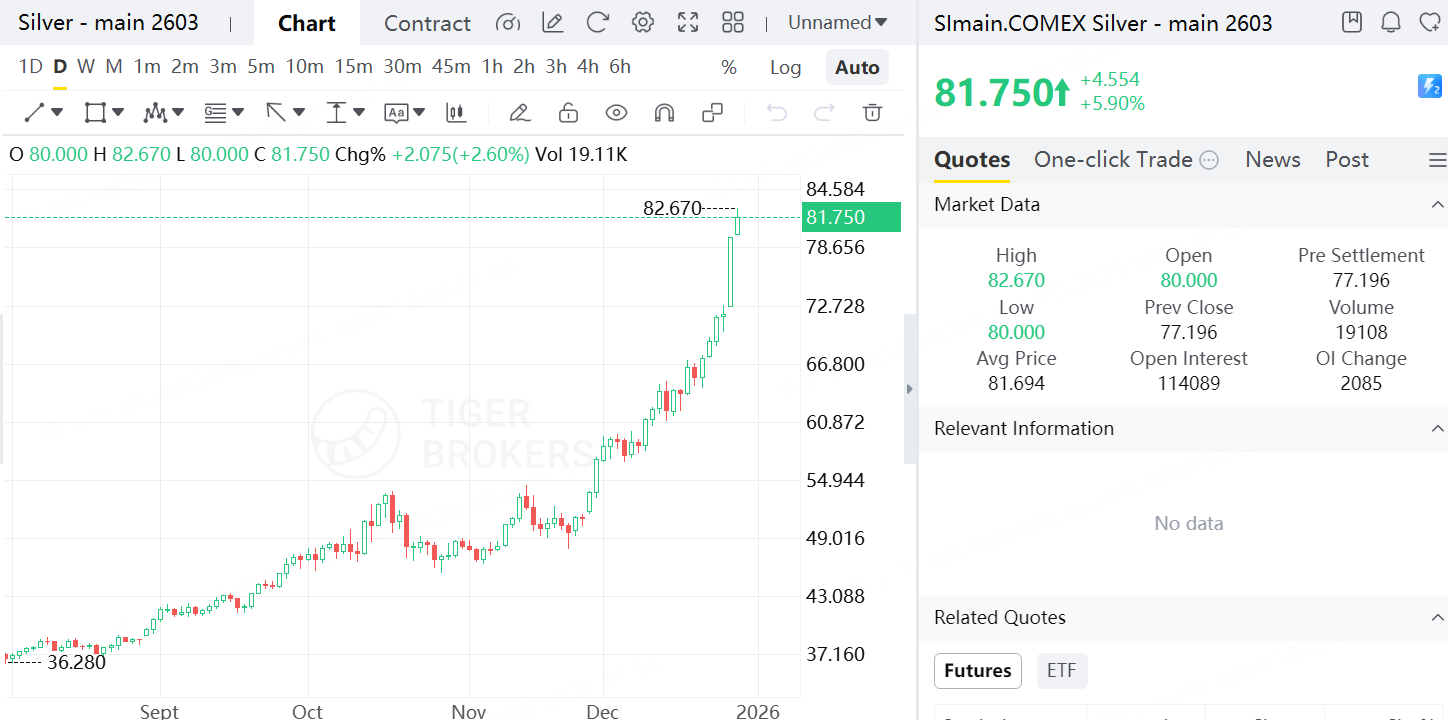Expand the trend line tool dropdown arrow
Viewport: 1448px width, 720px height.
click(58, 113)
